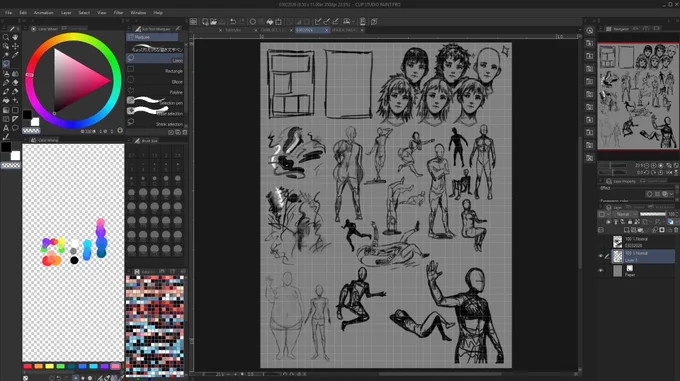Open CLIP STUDIO launcher icon in command bar

click(x=193, y=22)
